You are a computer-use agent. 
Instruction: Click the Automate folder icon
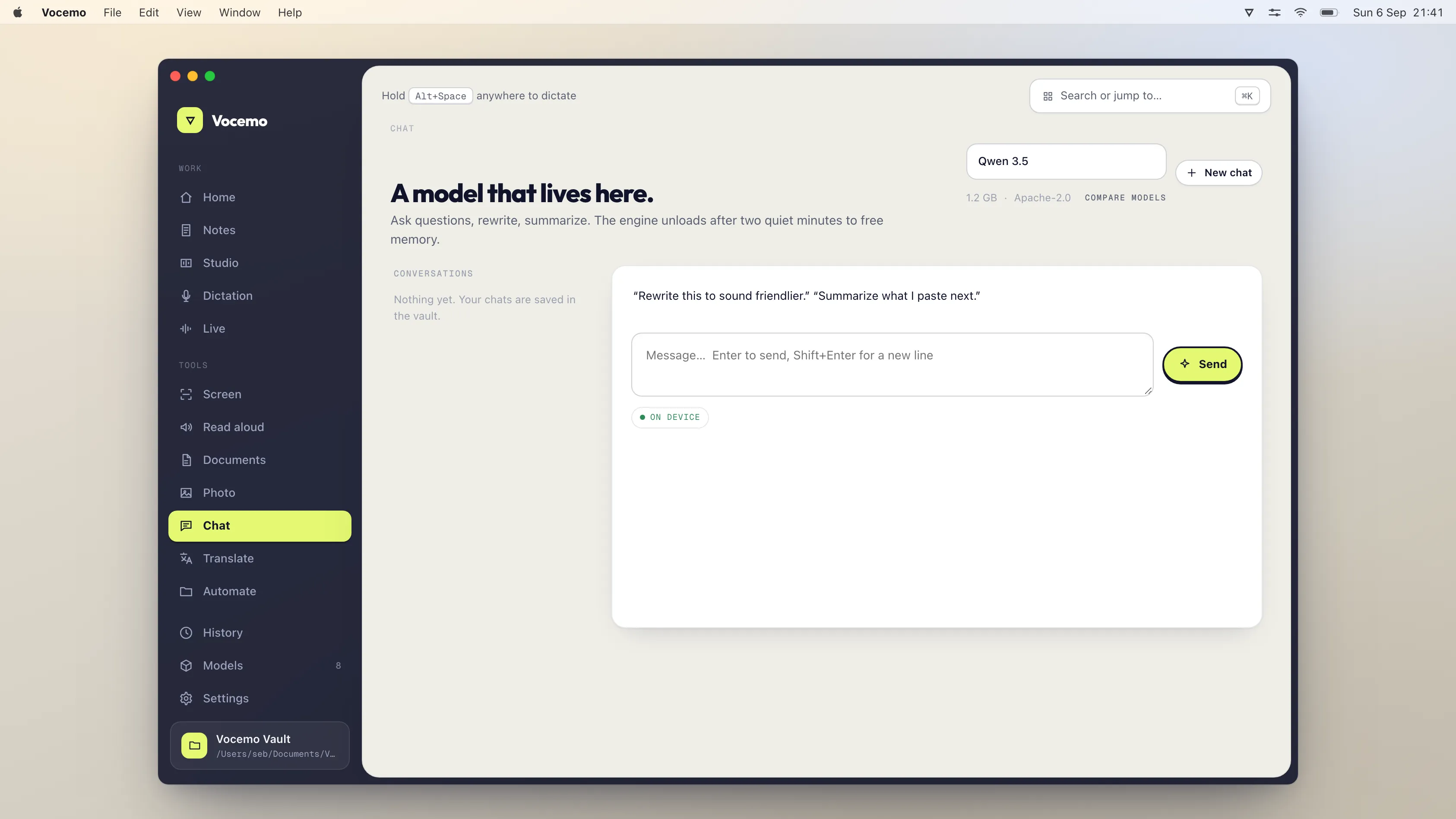click(x=186, y=591)
